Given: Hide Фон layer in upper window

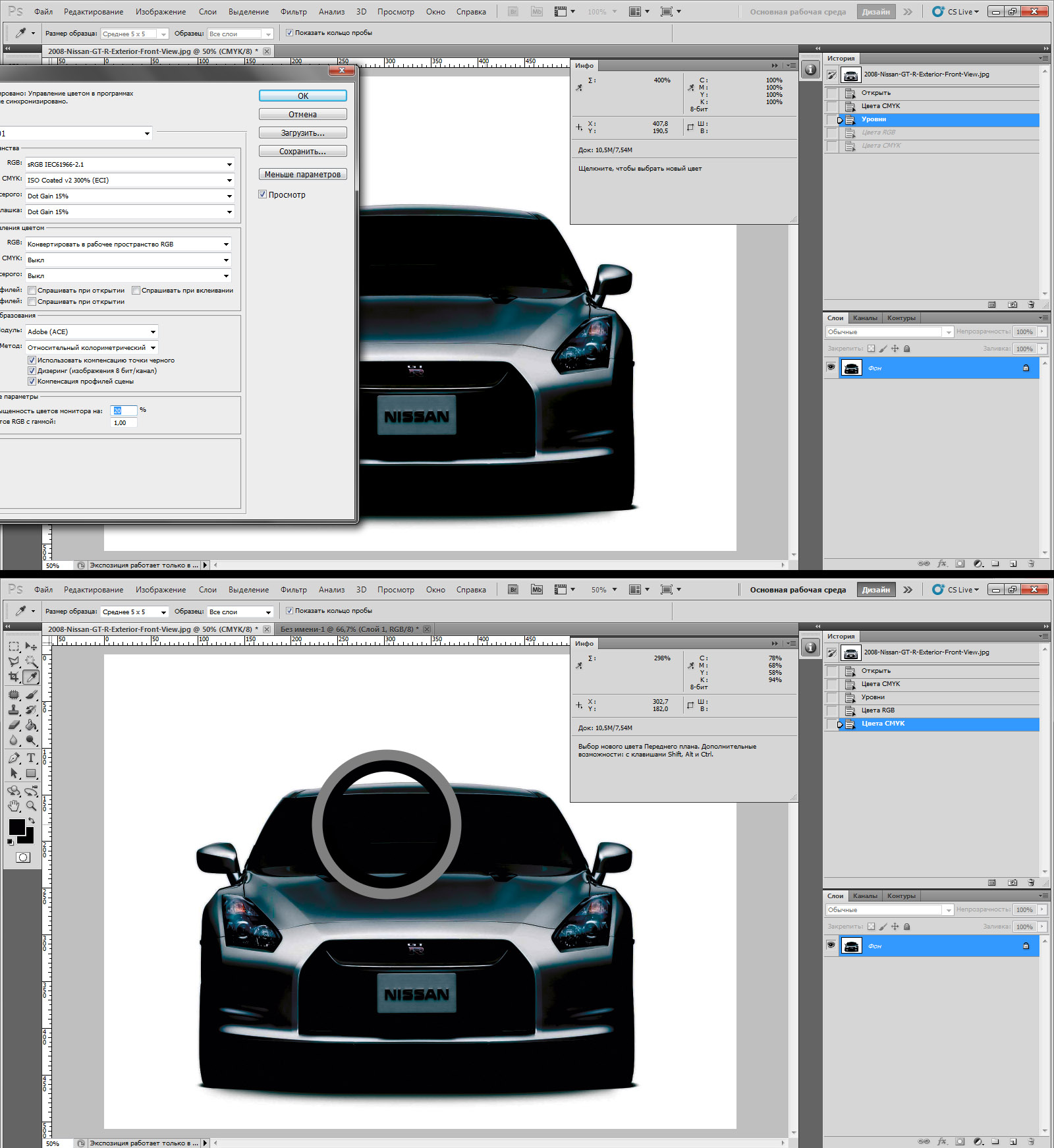Looking at the screenshot, I should pyautogui.click(x=831, y=367).
